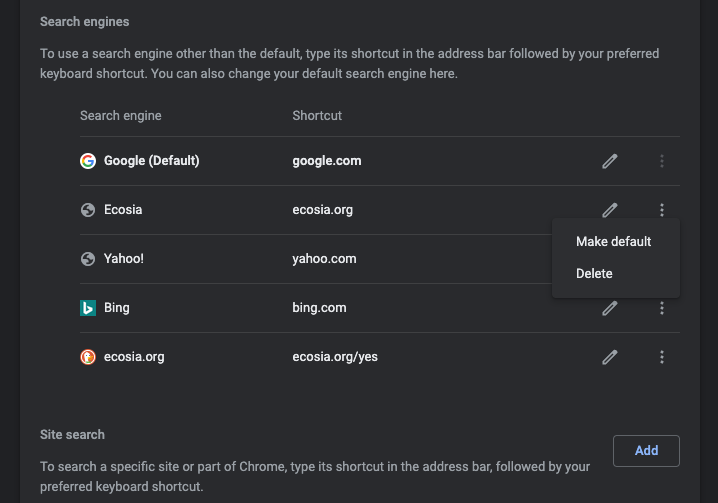Open more actions for Bing
The width and height of the screenshot is (718, 503).
point(662,309)
